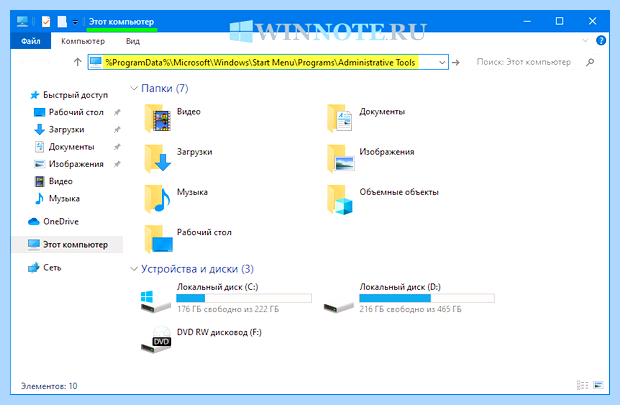Click the Go to arrow next to address bar
The width and height of the screenshot is (620, 405).
[456, 62]
